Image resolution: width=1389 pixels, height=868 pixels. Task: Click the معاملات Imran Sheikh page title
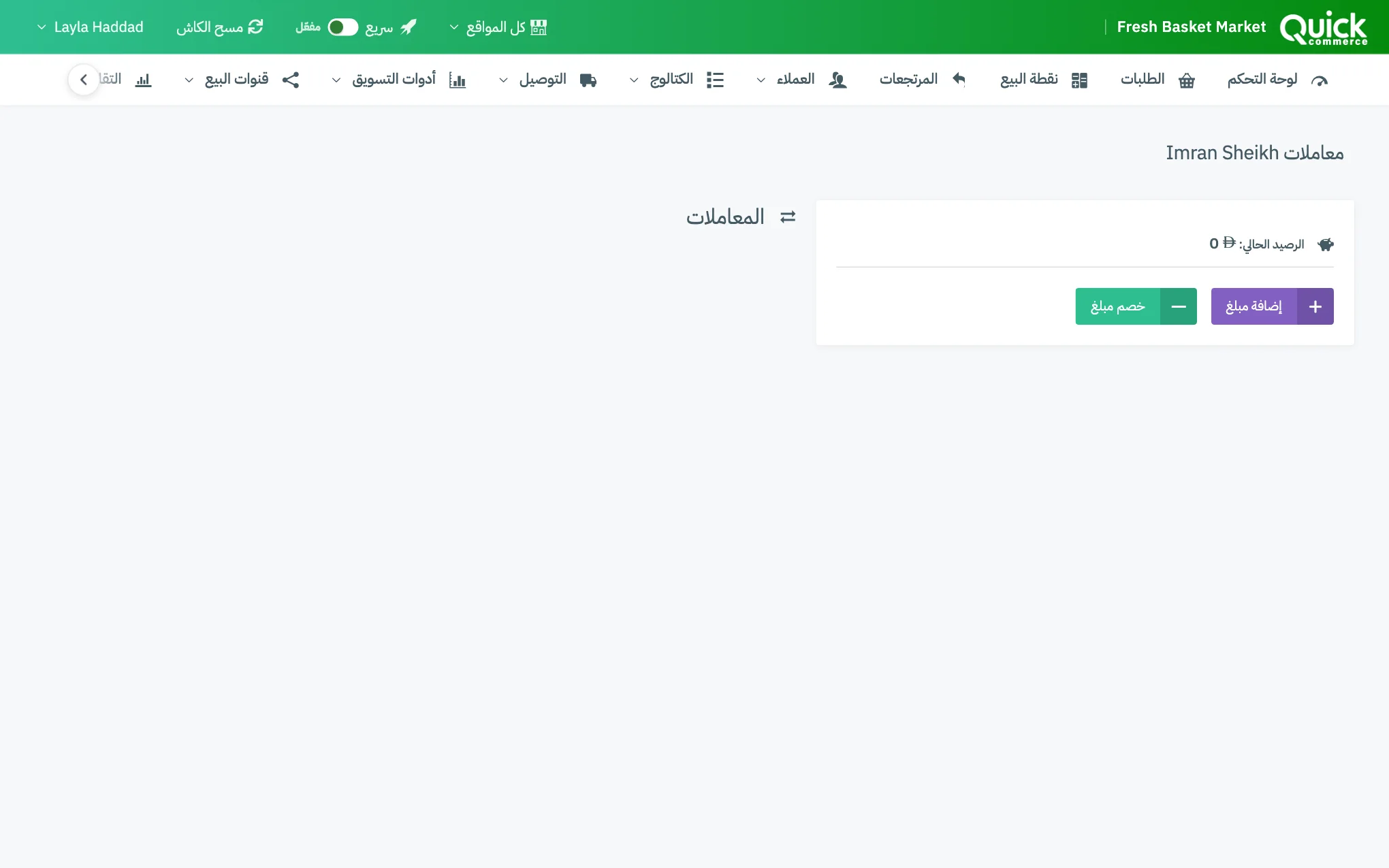pyautogui.click(x=1255, y=153)
